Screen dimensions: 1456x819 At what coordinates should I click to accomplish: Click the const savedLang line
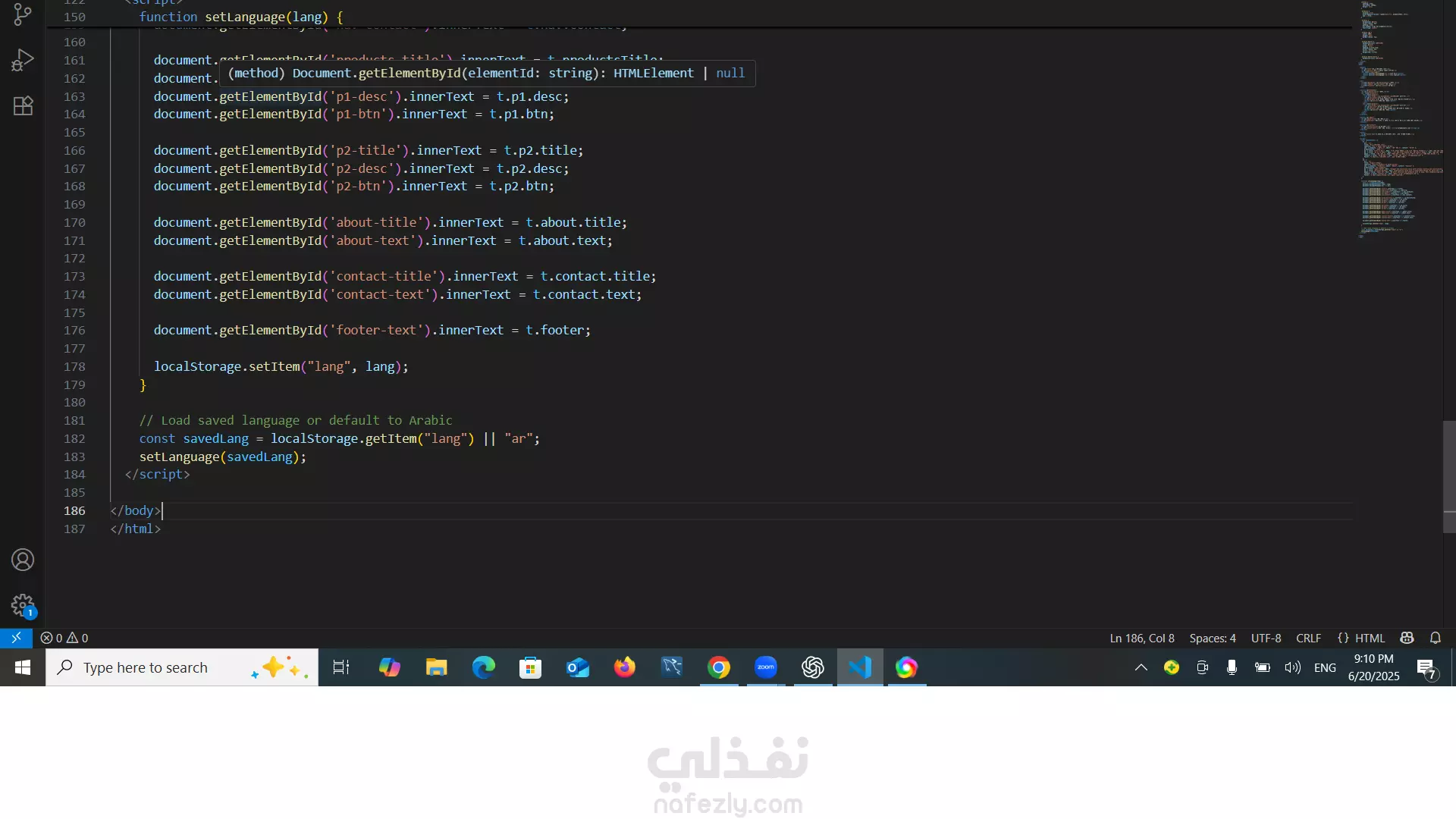[339, 438]
